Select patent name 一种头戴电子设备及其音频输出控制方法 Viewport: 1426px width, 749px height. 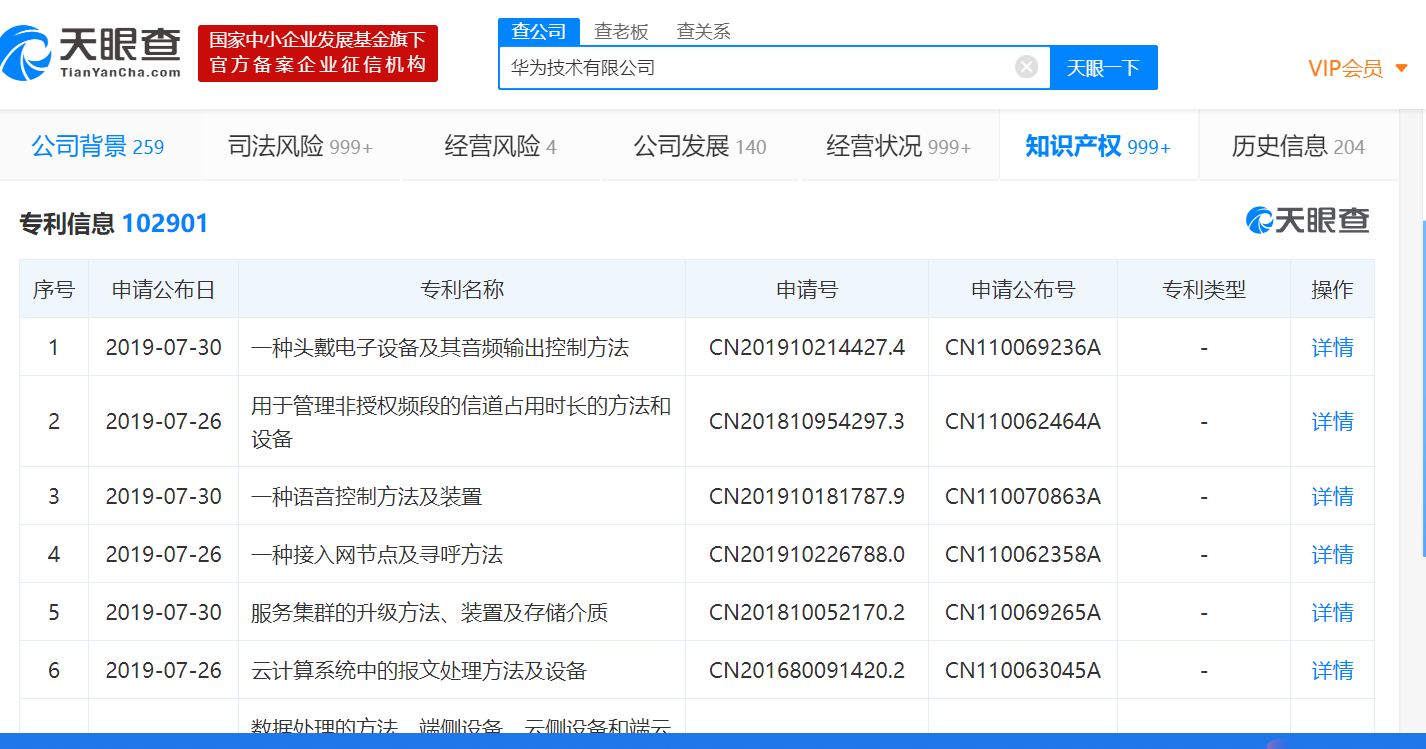point(440,348)
